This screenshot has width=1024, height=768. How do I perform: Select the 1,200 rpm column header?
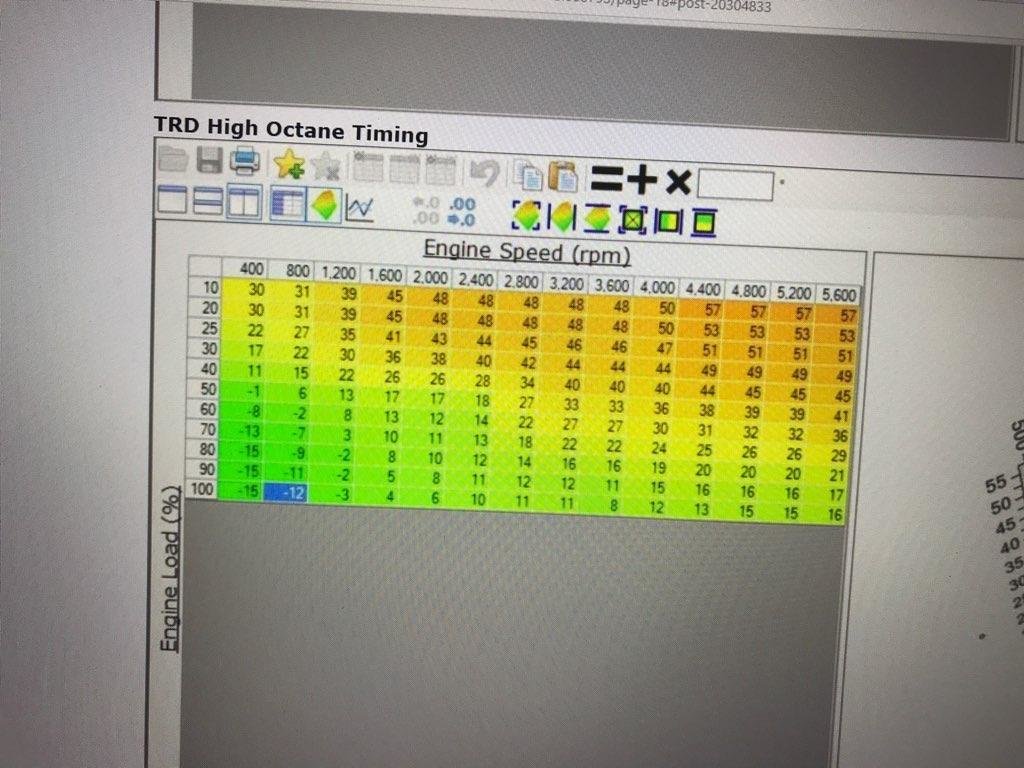(338, 272)
